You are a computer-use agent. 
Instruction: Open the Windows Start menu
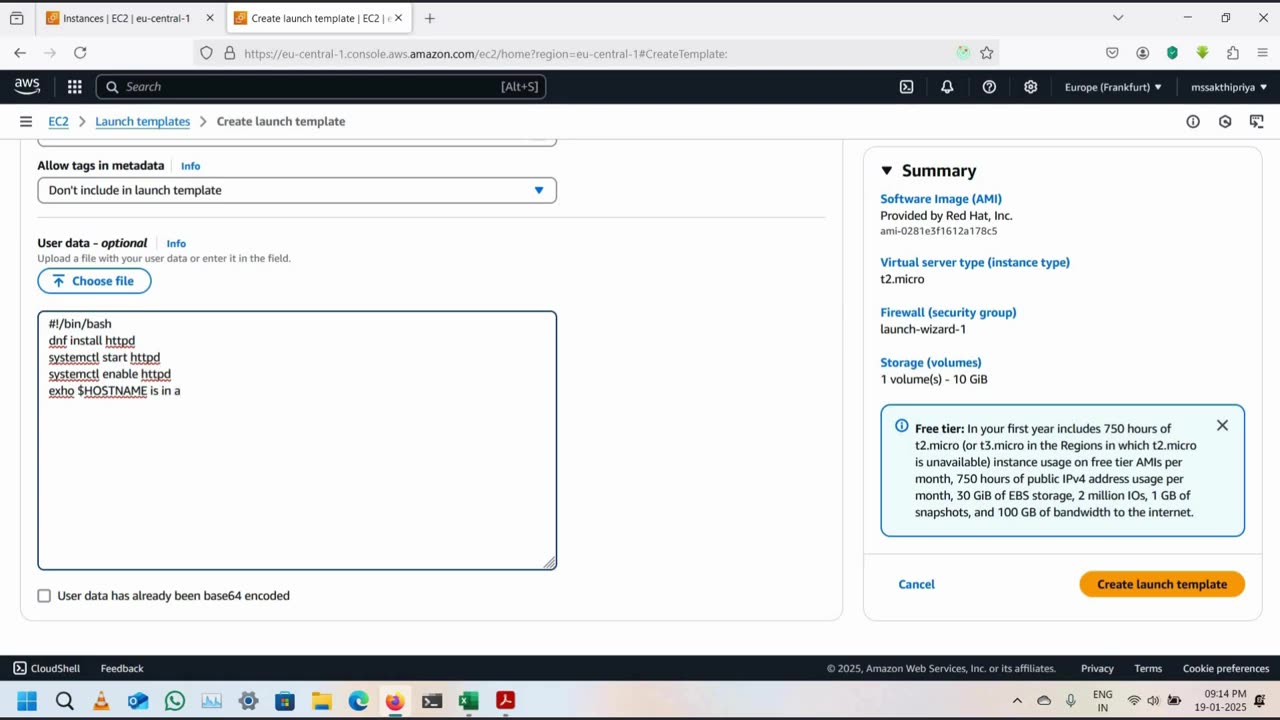(27, 701)
